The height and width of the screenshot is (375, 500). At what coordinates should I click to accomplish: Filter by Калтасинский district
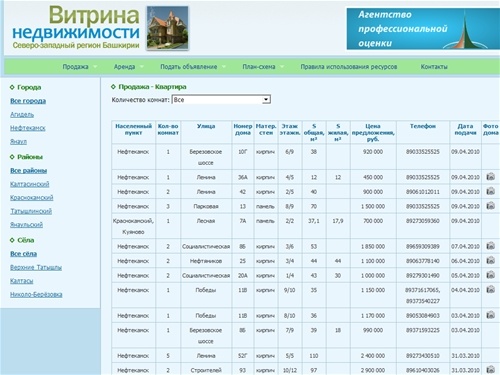click(30, 184)
